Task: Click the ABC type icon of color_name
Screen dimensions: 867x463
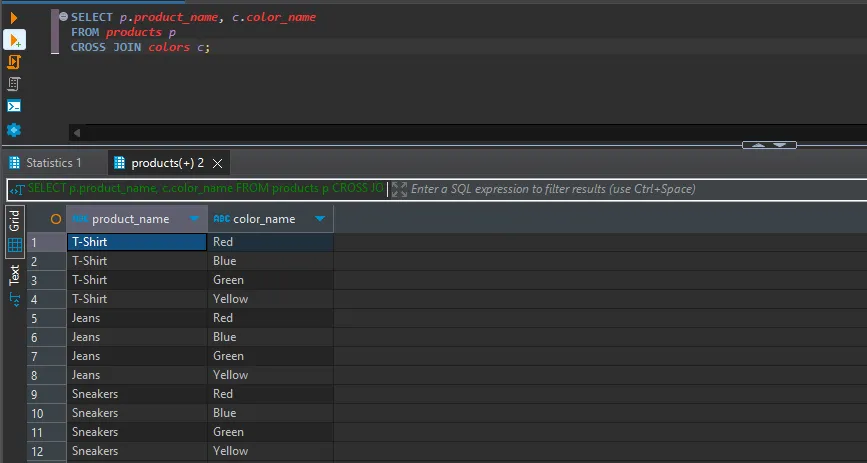Action: (222, 219)
